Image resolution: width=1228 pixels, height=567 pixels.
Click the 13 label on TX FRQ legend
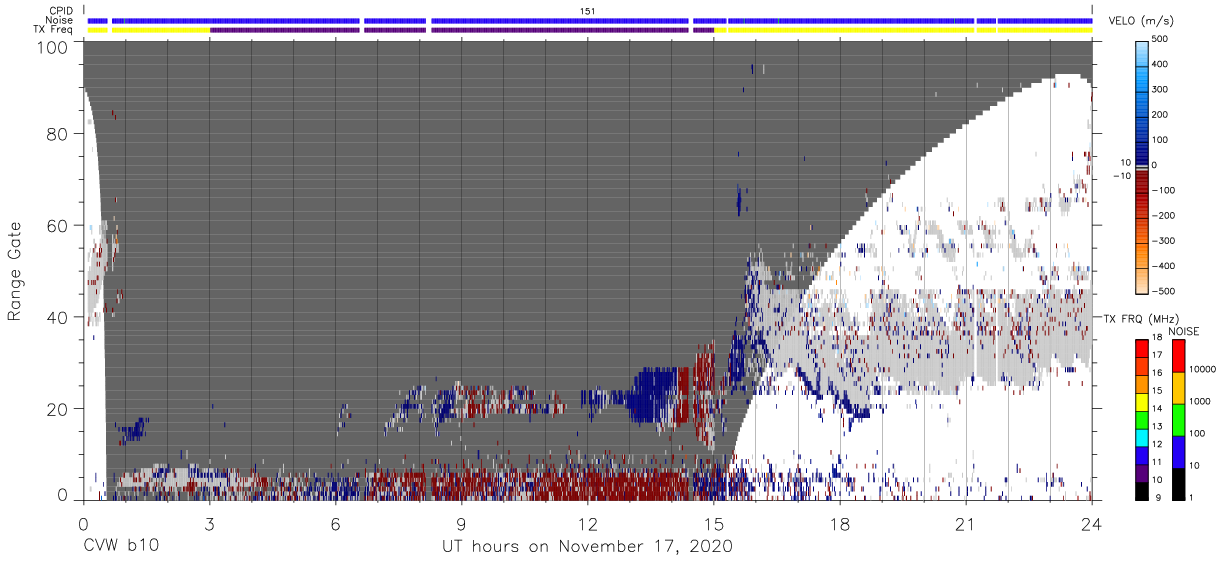[x=1157, y=428]
